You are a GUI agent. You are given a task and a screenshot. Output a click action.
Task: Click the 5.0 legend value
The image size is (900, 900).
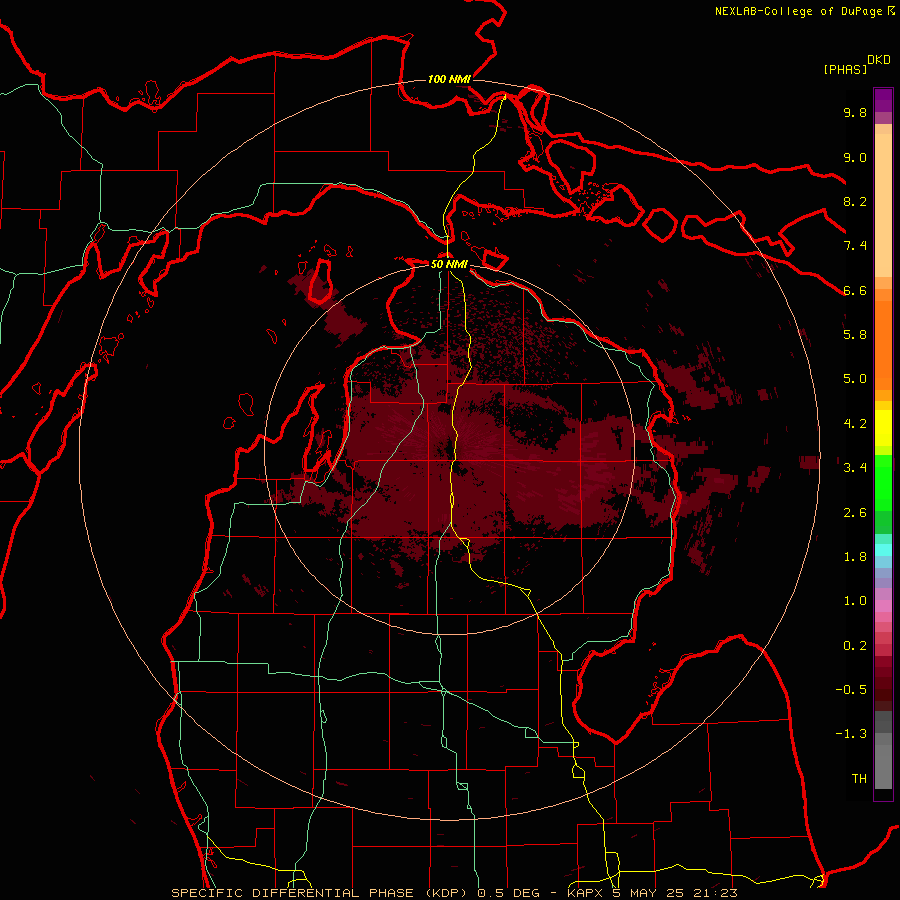click(x=855, y=379)
